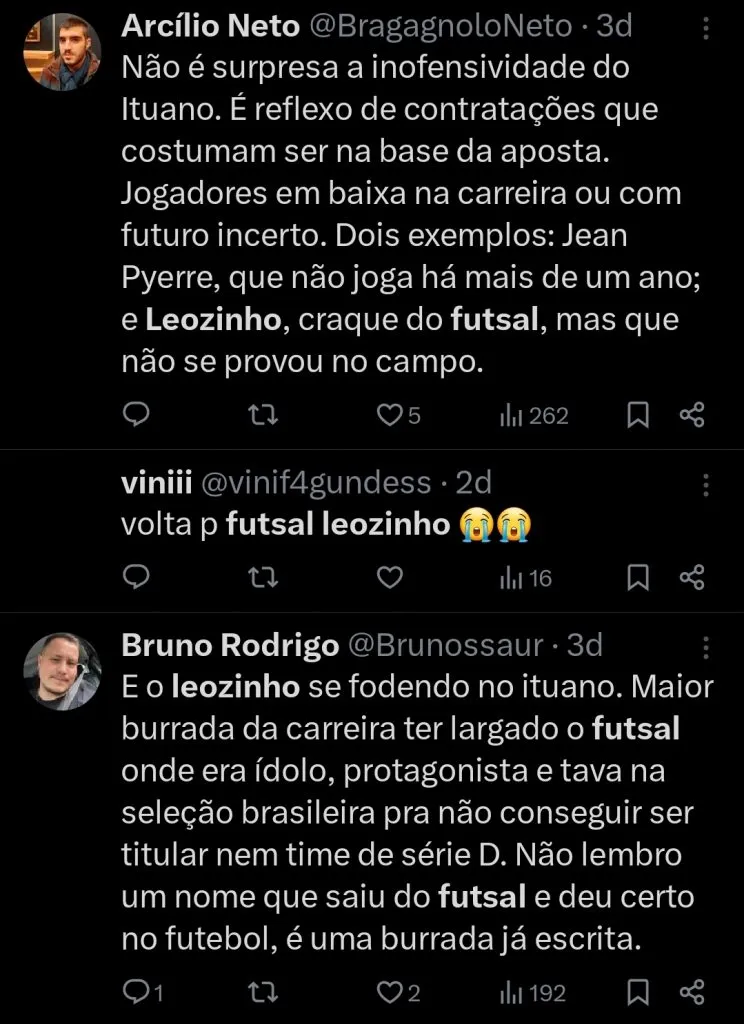The height and width of the screenshot is (1024, 744).
Task: Retweet viniii's futsal leozinho post
Action: coord(261,576)
